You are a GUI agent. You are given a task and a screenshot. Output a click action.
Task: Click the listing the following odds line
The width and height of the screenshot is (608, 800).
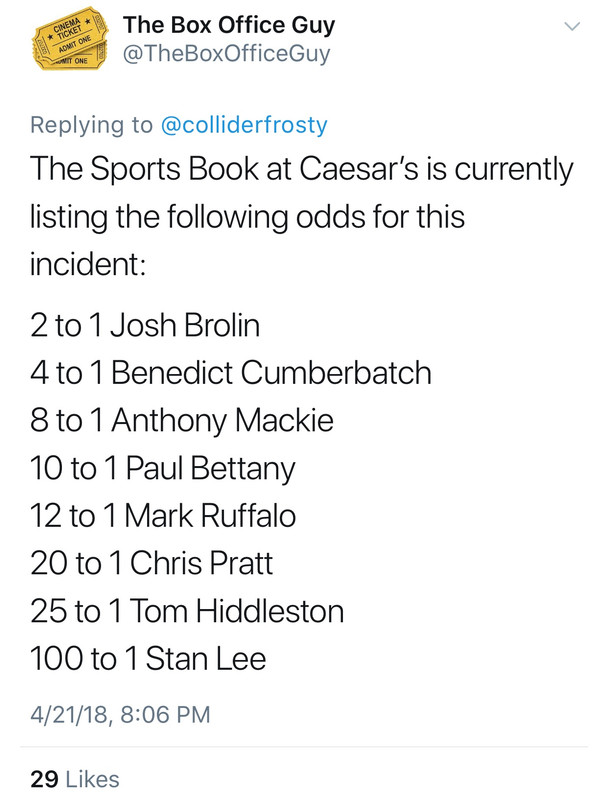coord(247,217)
